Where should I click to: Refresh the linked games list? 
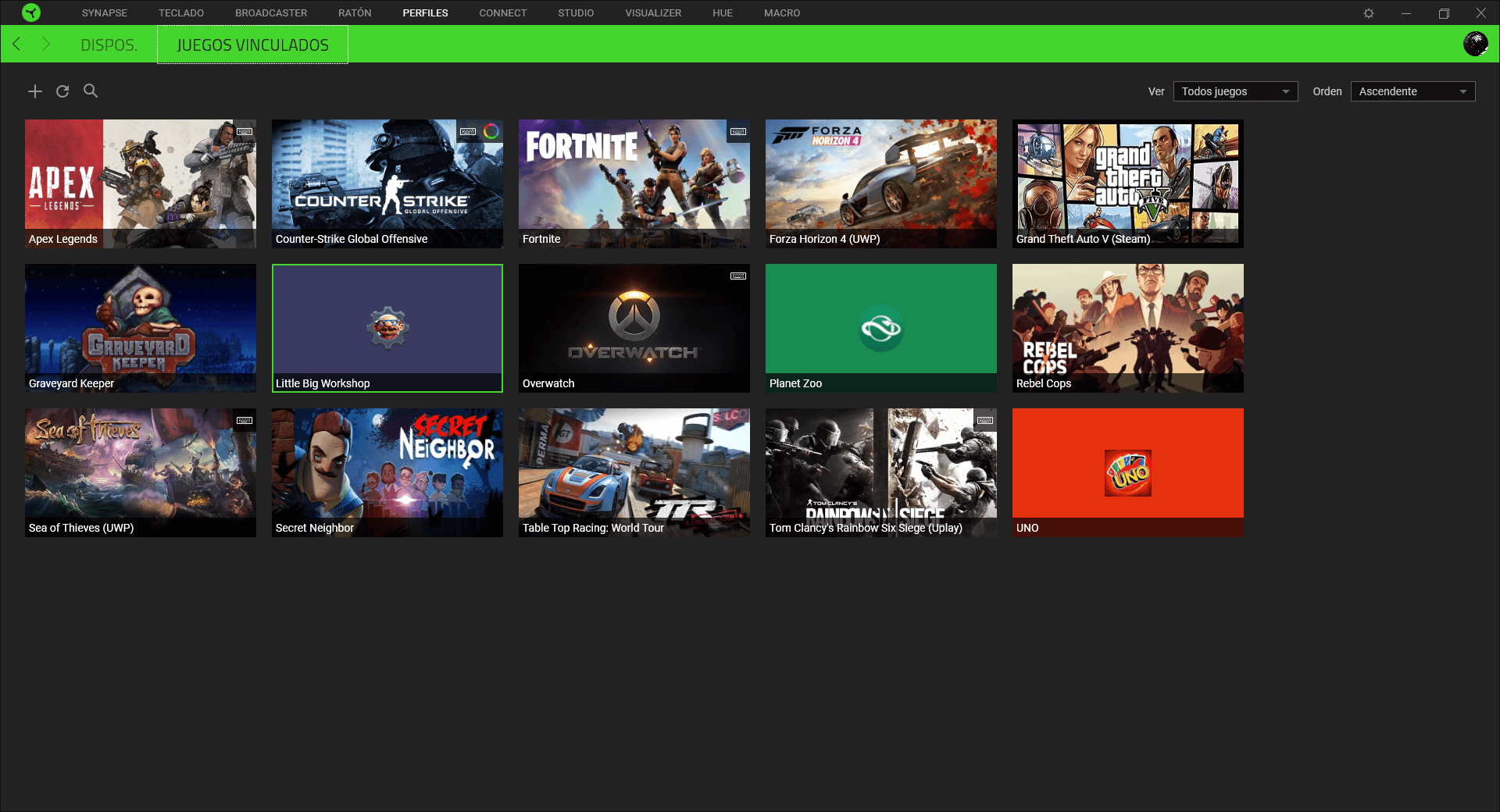coord(62,91)
